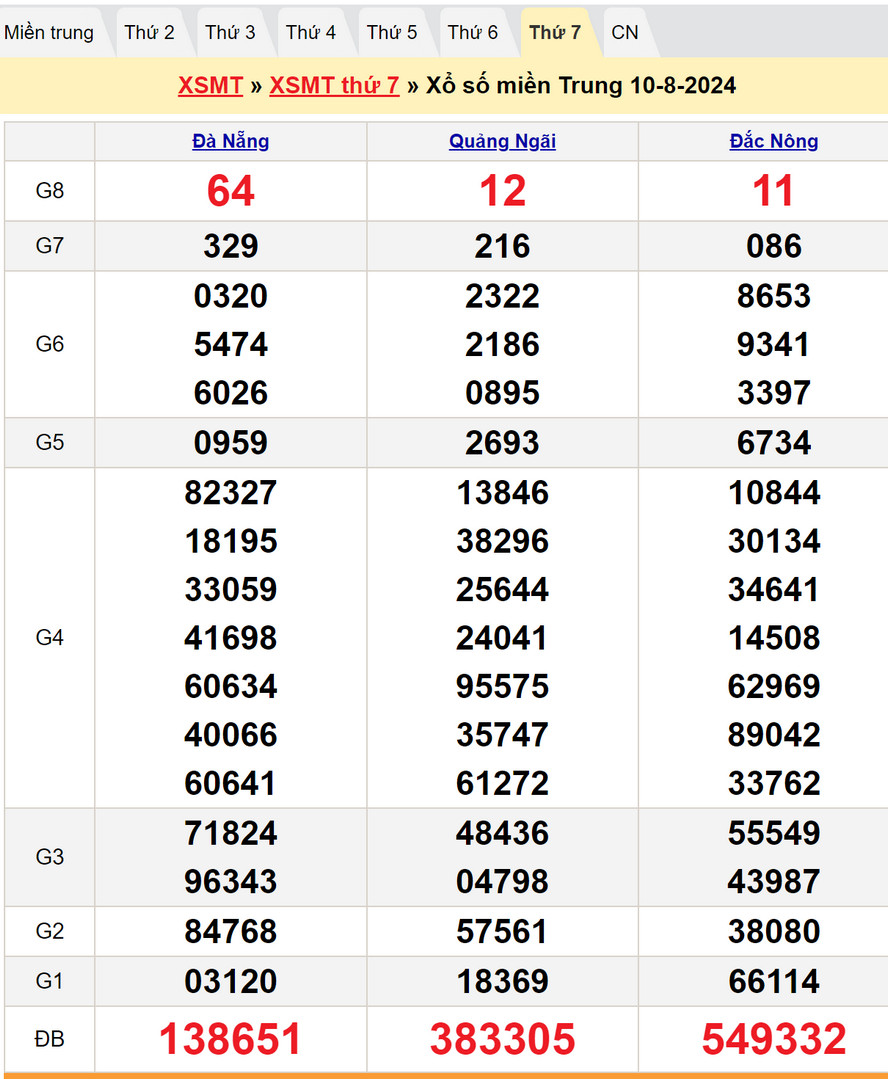Screen dimensions: 888x1079
Task: Click the XSMT breadcrumb link
Action: [x=210, y=86]
